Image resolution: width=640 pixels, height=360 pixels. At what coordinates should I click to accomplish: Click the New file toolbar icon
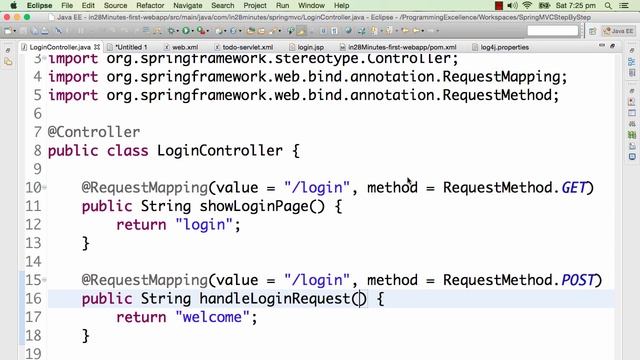[8, 31]
